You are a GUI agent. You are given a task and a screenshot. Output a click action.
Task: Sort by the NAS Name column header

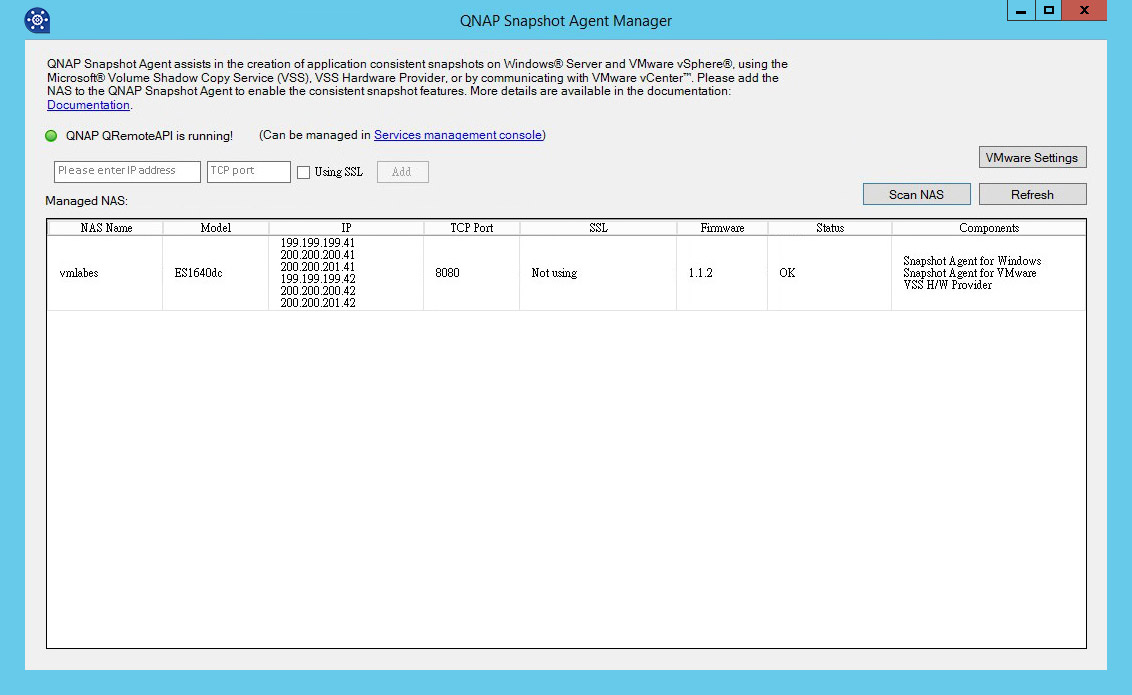click(x=105, y=228)
